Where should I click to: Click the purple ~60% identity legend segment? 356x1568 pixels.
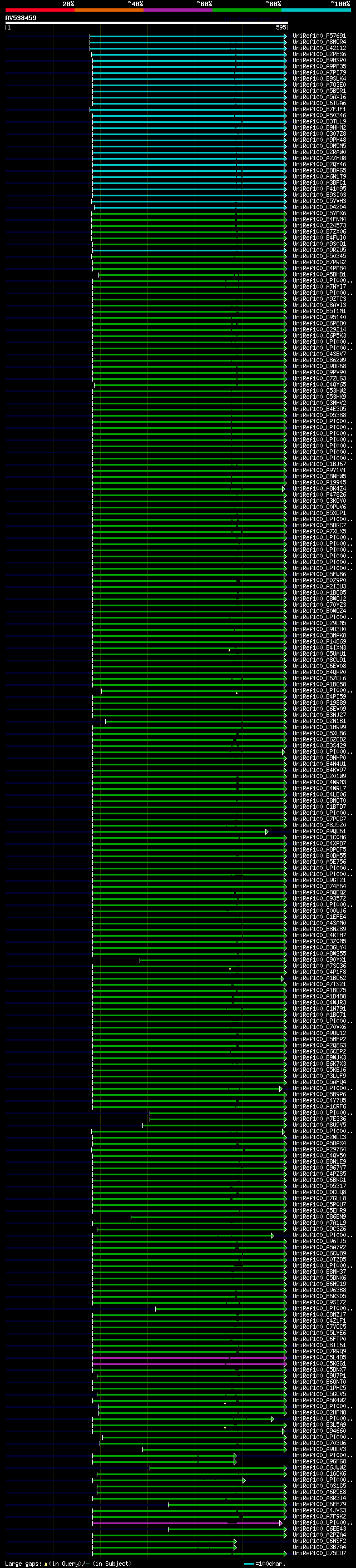(x=179, y=10)
